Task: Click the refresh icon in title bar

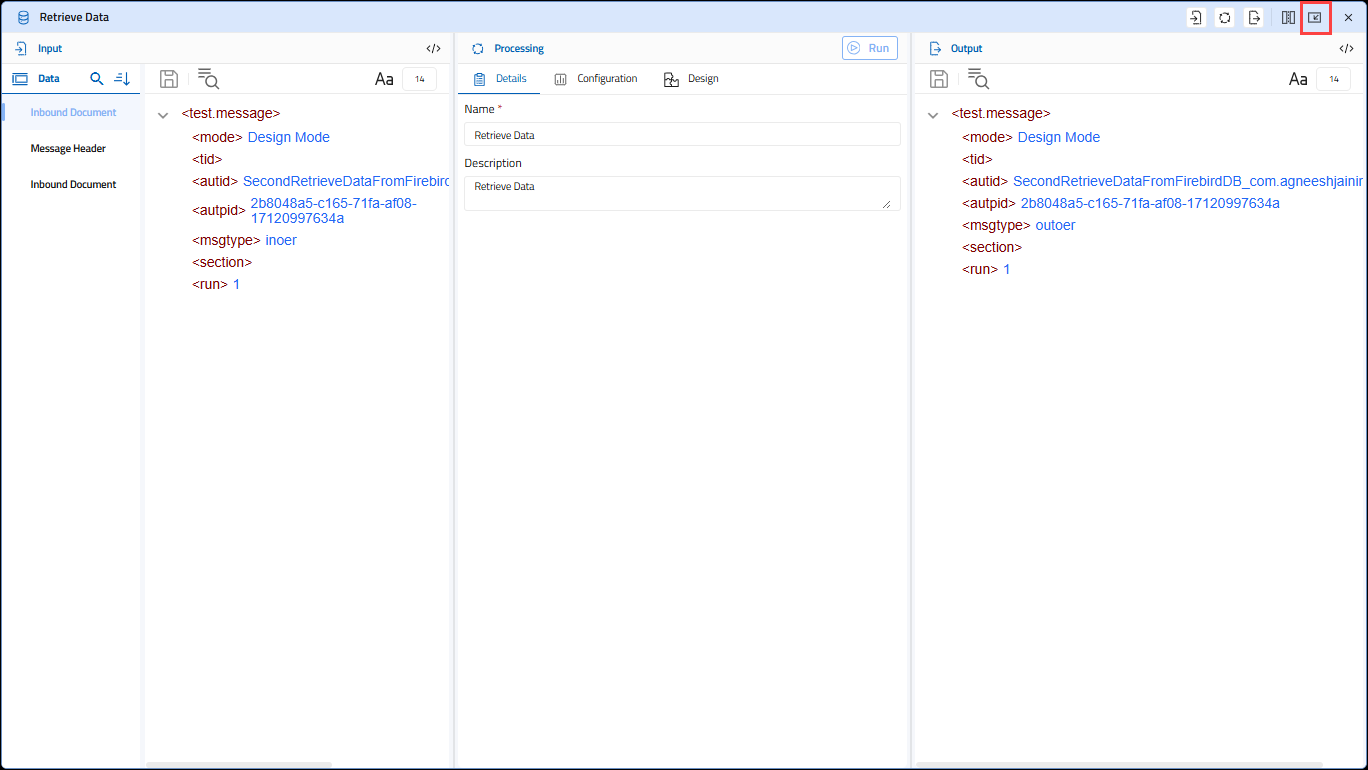Action: click(1224, 17)
